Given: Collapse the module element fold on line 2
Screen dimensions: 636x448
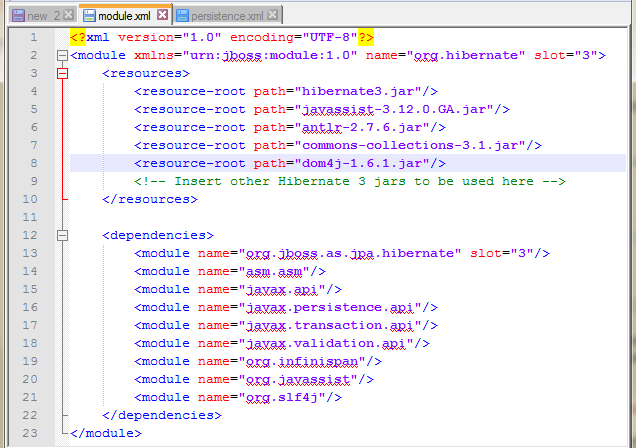Looking at the screenshot, I should (62, 55).
